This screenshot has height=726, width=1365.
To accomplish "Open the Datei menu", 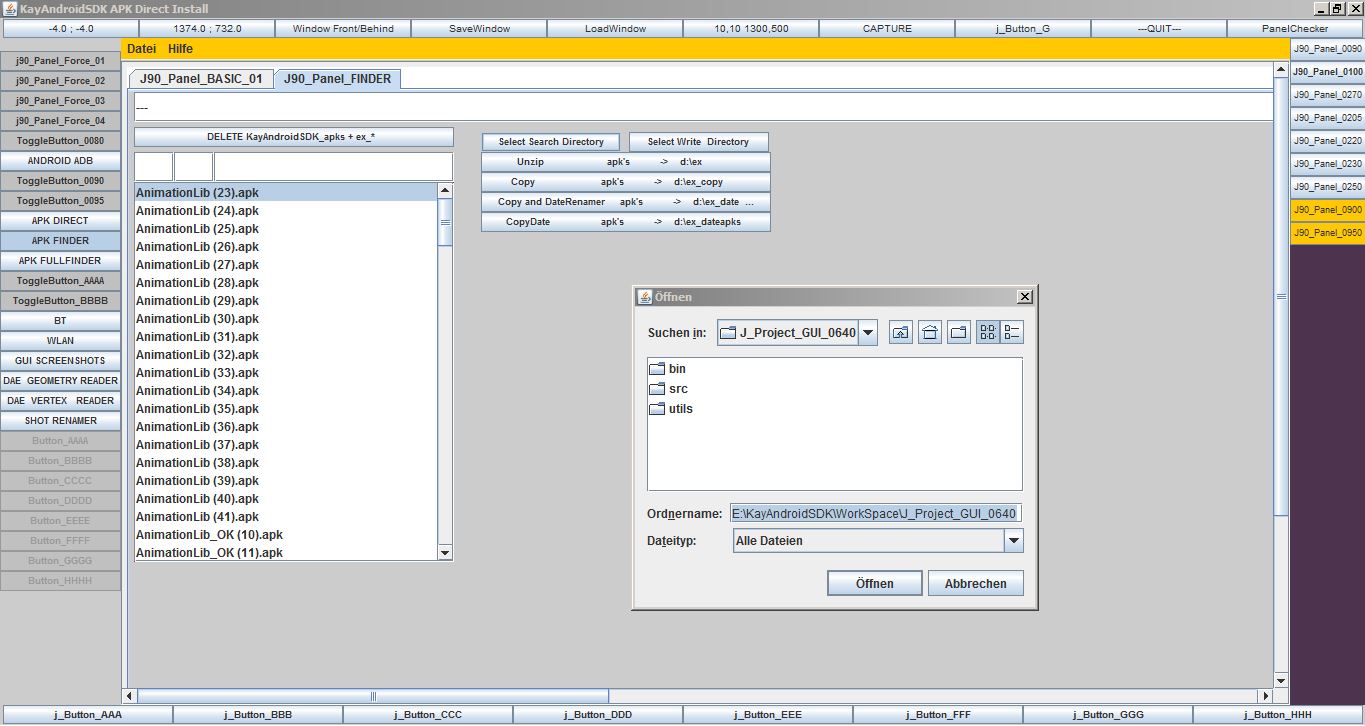I will click(141, 49).
